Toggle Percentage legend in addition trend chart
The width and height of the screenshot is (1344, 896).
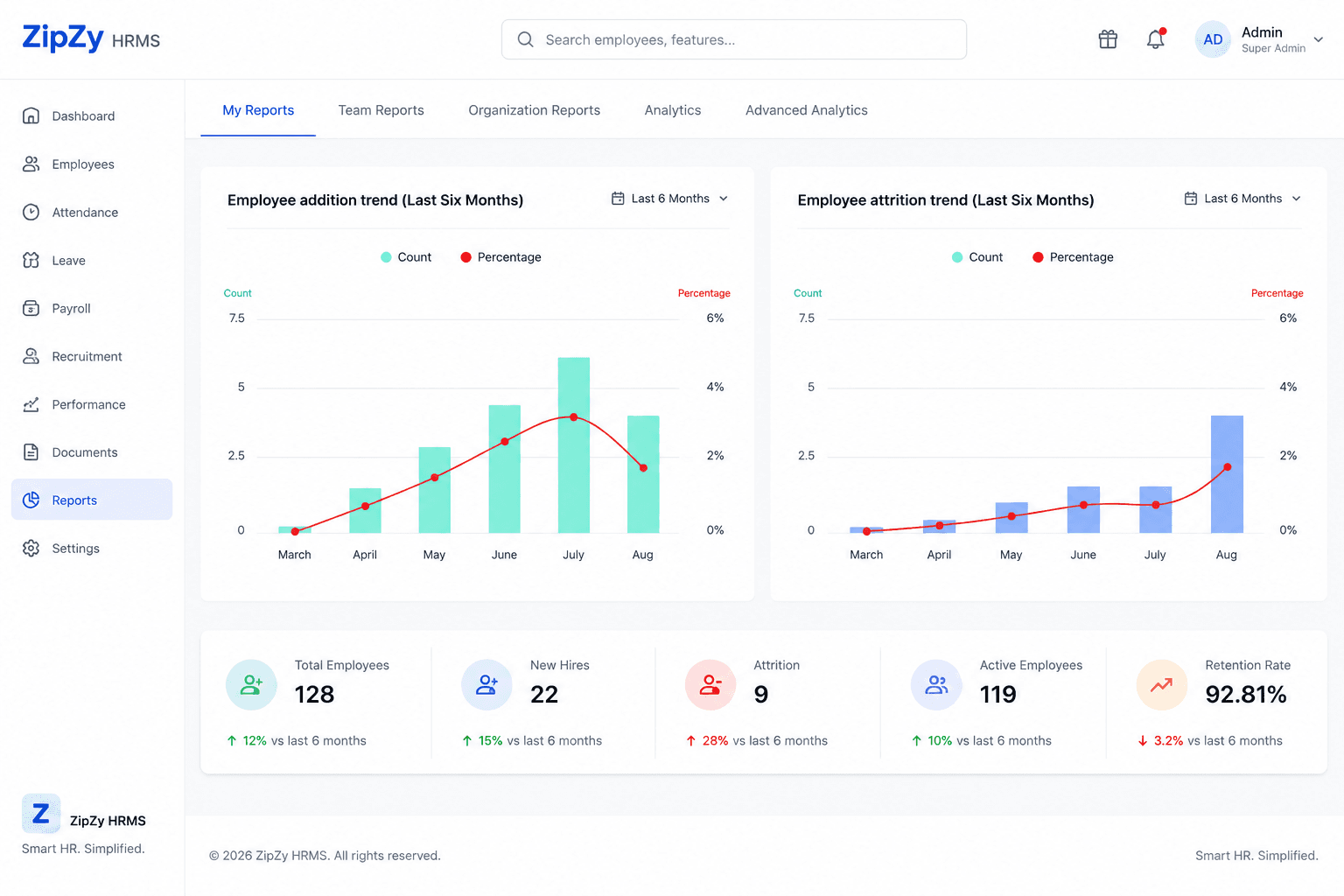pos(500,257)
